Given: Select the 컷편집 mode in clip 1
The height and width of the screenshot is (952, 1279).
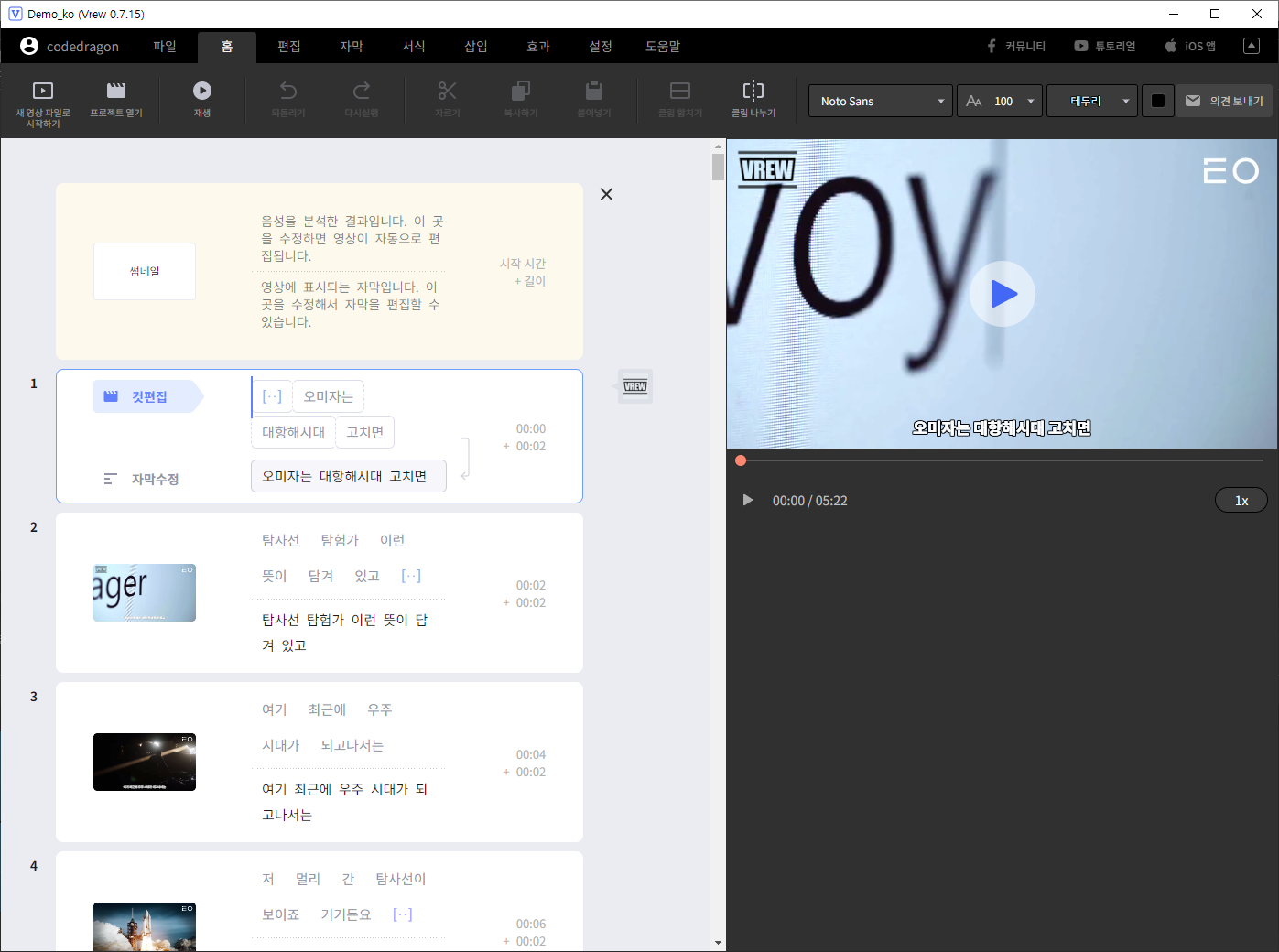Looking at the screenshot, I should [x=146, y=396].
